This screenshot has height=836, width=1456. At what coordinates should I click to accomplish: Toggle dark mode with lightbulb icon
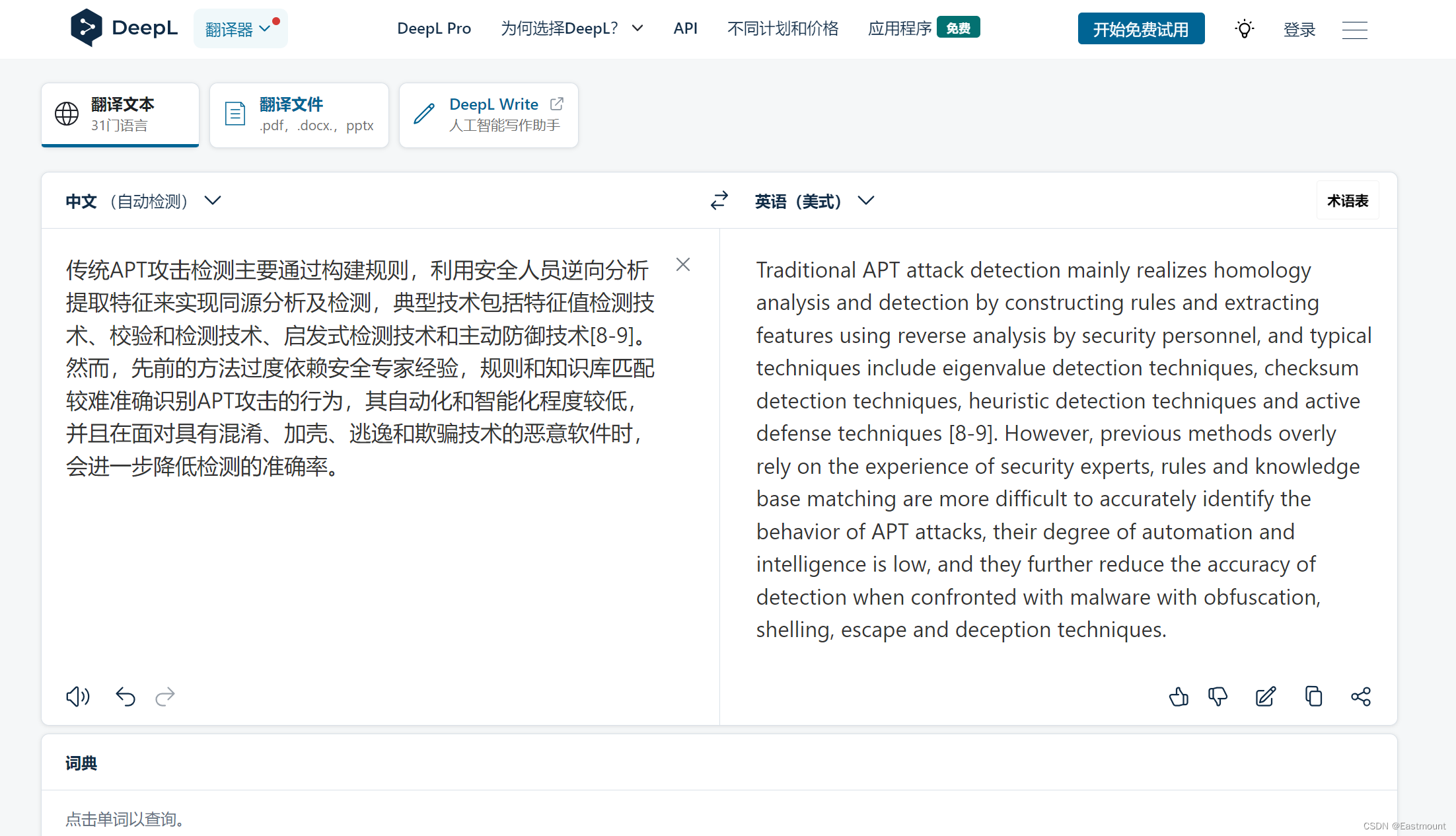[x=1245, y=29]
